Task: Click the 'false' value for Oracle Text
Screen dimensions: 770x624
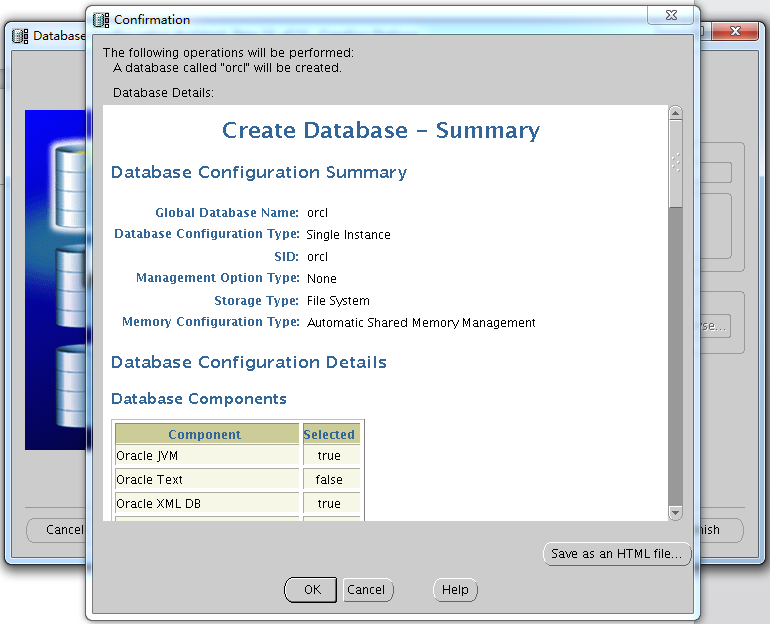Action: point(329,480)
